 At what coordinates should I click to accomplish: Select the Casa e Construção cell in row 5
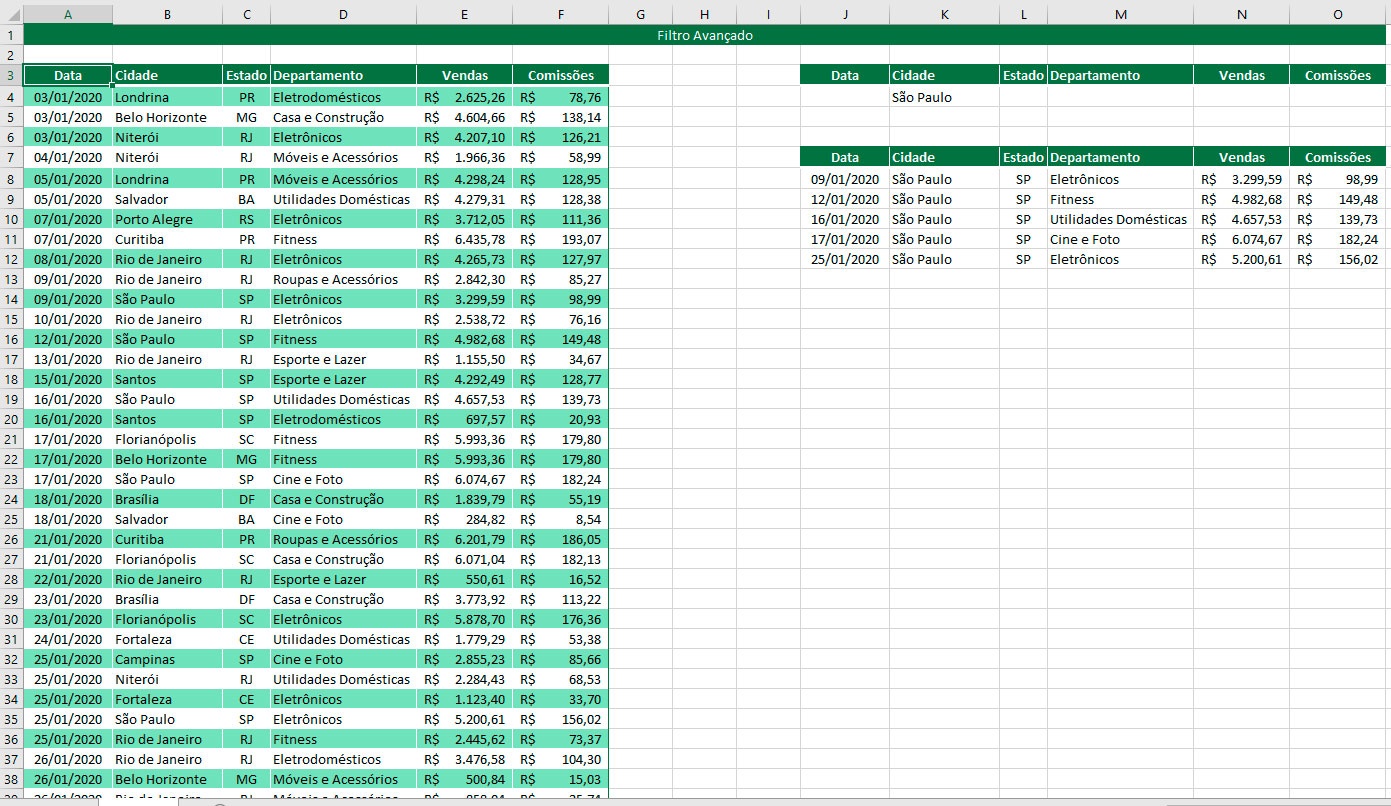343,117
